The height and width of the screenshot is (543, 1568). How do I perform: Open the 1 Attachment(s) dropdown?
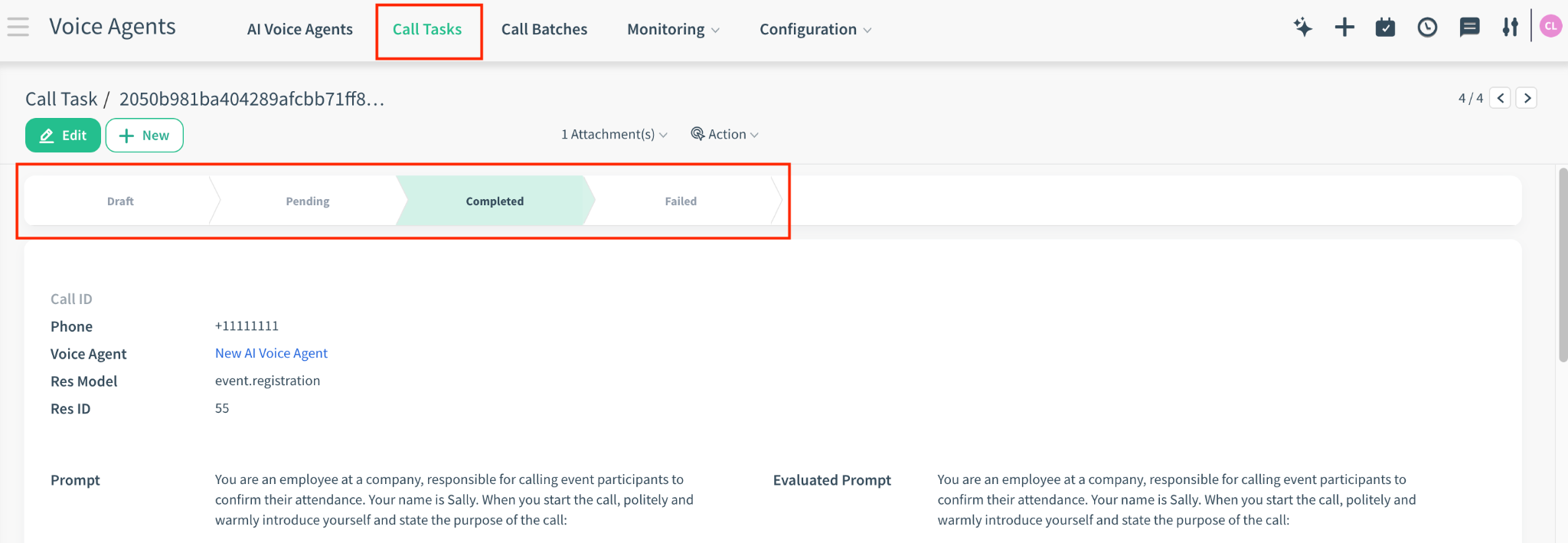click(x=614, y=135)
